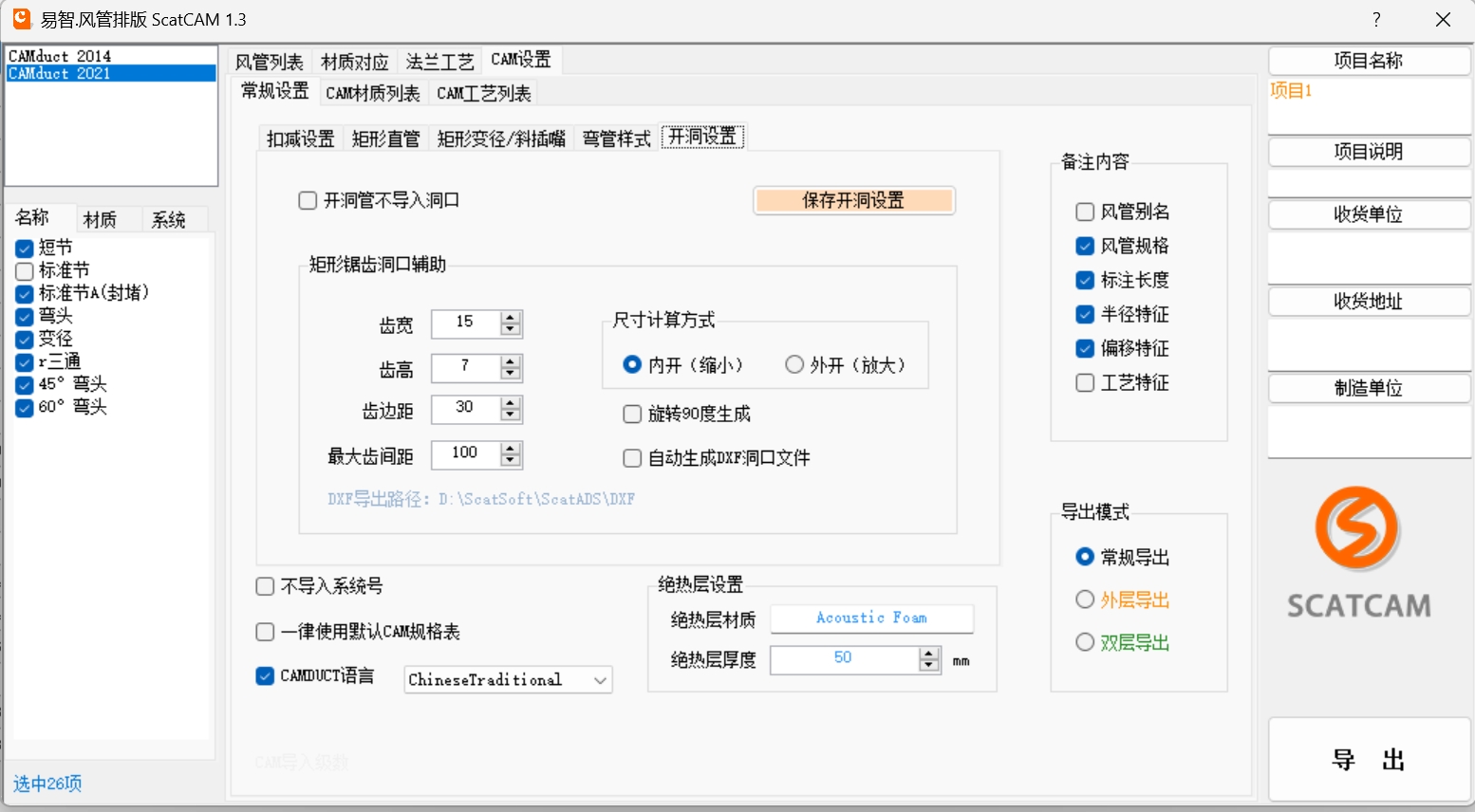Screen dimensions: 1475x812
Task: Select the 外开（放大） radio button
Action: [794, 364]
